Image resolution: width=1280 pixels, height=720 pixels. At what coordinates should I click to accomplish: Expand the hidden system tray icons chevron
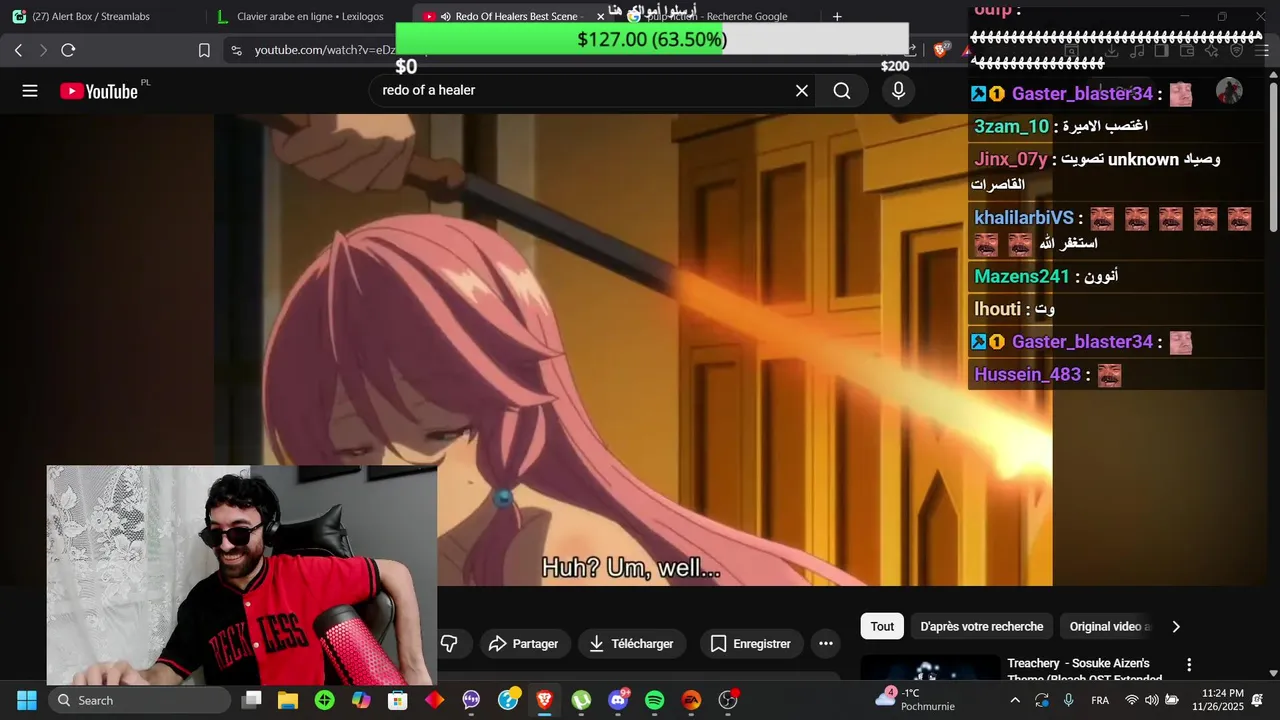(x=1015, y=700)
